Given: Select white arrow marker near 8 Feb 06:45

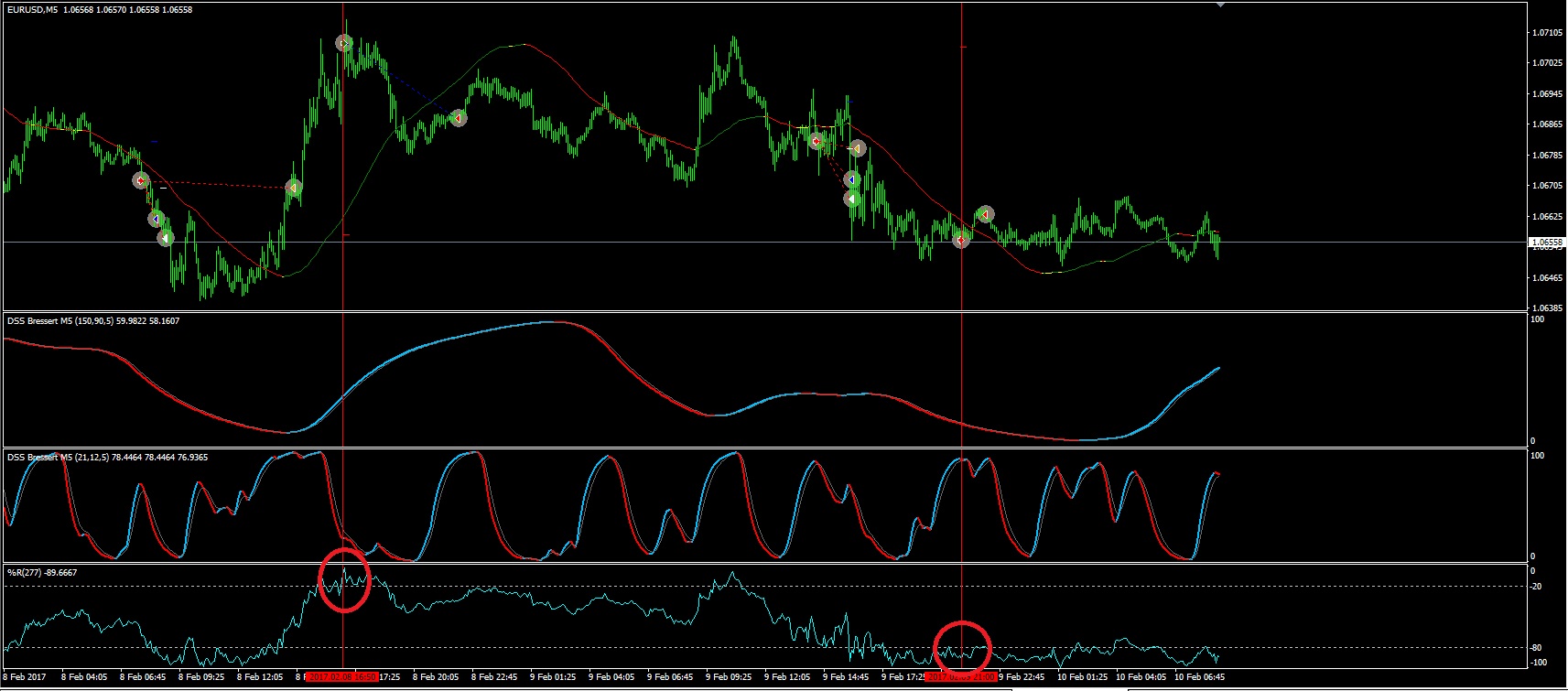Looking at the screenshot, I should click(x=165, y=238).
